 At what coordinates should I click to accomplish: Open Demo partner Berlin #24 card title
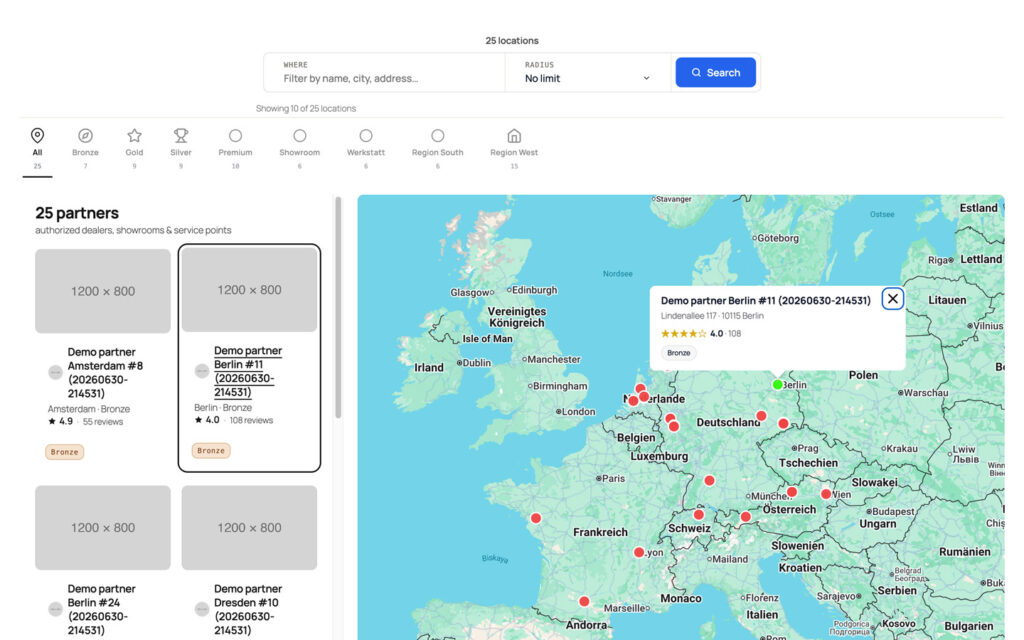[101, 609]
